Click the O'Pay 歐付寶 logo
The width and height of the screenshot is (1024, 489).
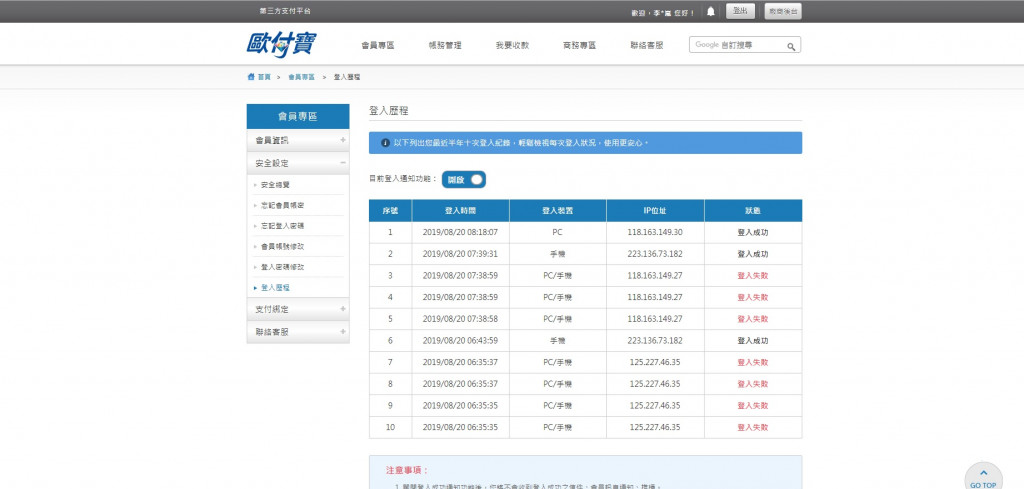[x=282, y=44]
